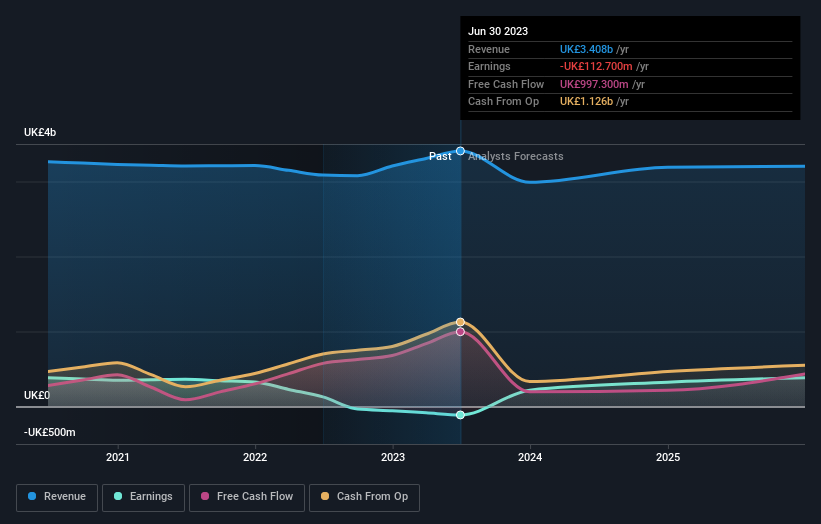Click the 'Earnings' row label in tooltip

[489, 66]
